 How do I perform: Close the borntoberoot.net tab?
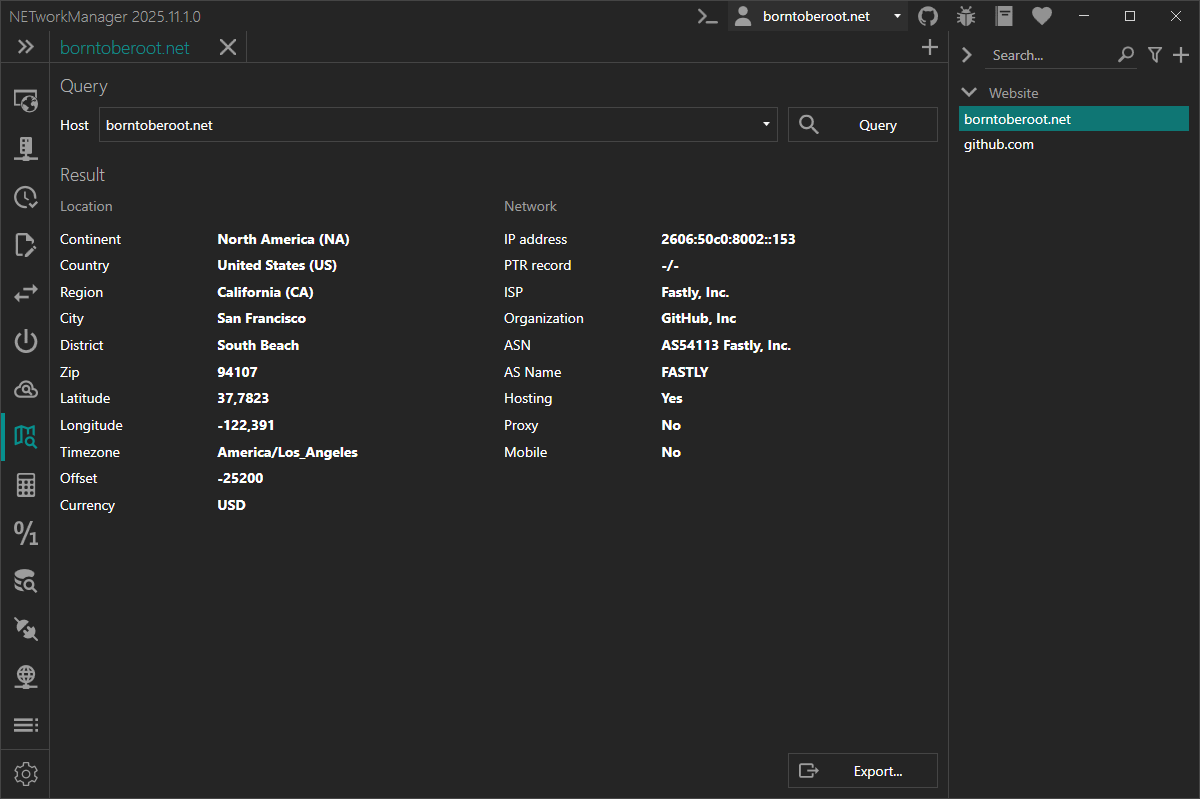228,47
